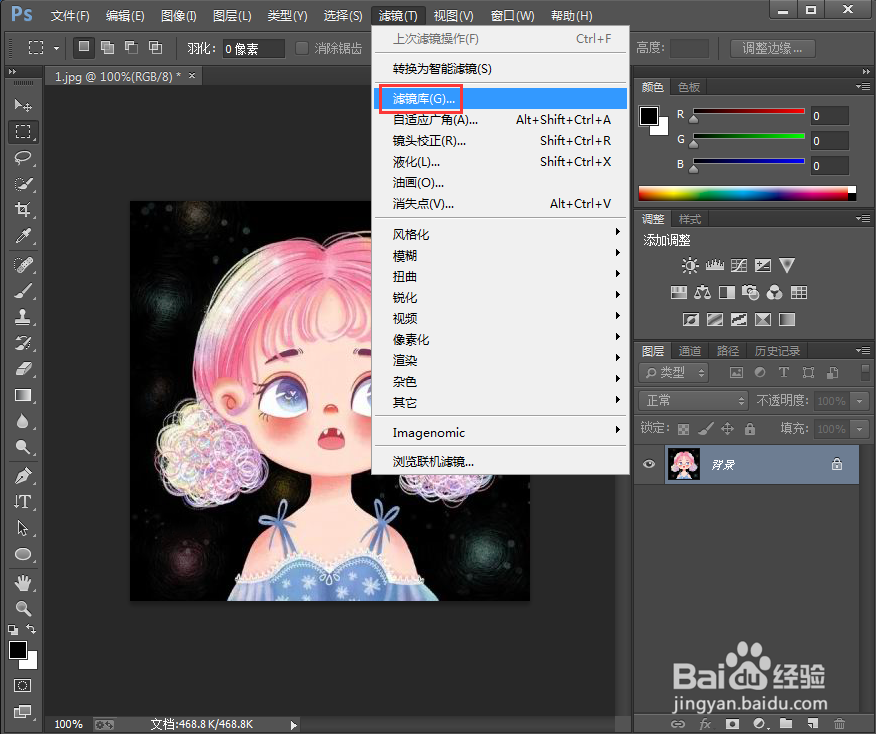Viewport: 876px width, 734px height.
Task: Select the Pen tool
Action: click(23, 475)
